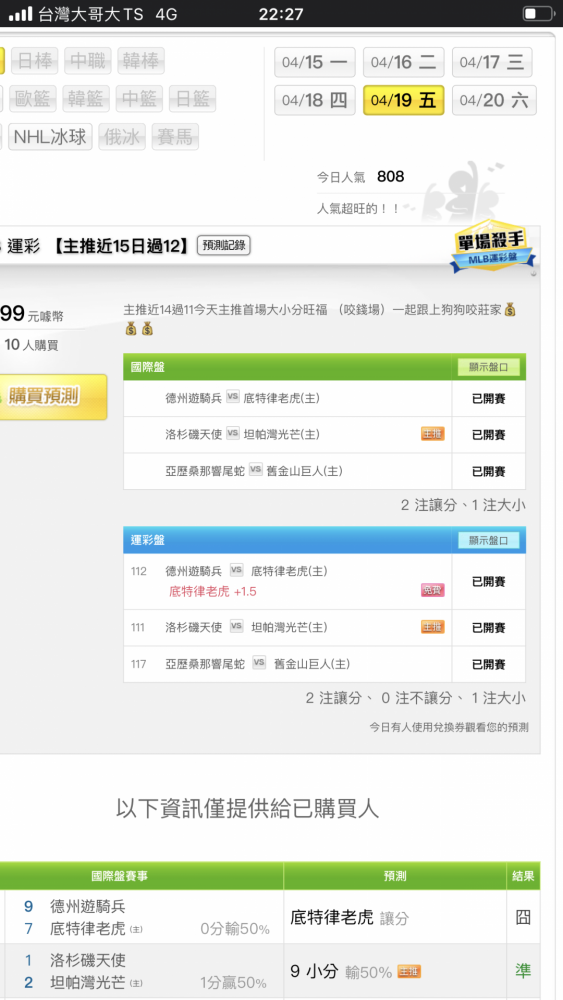Click 以下資訊僅提供給已購買人 notice
The height and width of the screenshot is (1000, 563).
point(247,808)
